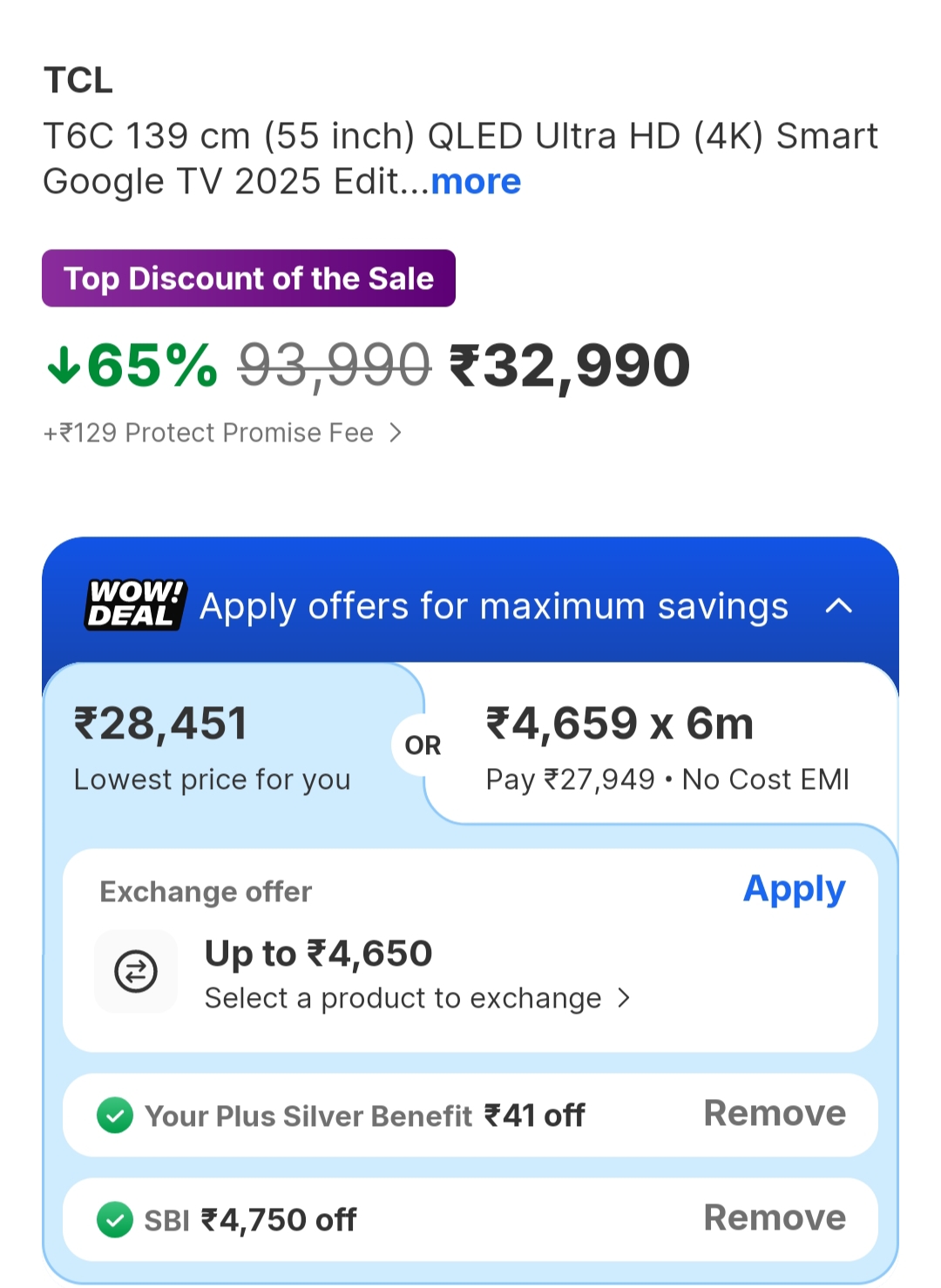941x1288 pixels.
Task: Remove the Plus Silver Benefit discount
Action: [x=774, y=1113]
